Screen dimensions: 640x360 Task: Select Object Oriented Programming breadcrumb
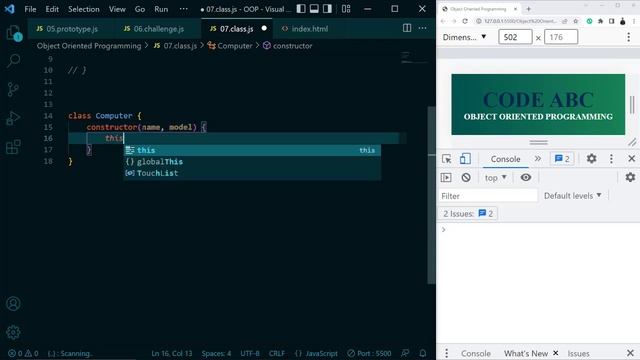pos(89,46)
